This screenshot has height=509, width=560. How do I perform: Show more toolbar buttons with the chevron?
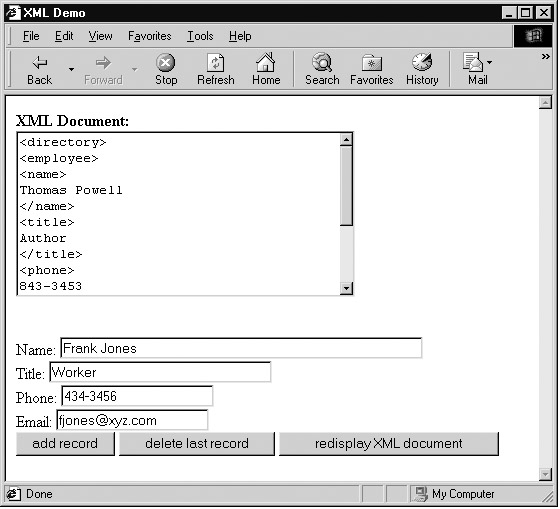point(545,56)
